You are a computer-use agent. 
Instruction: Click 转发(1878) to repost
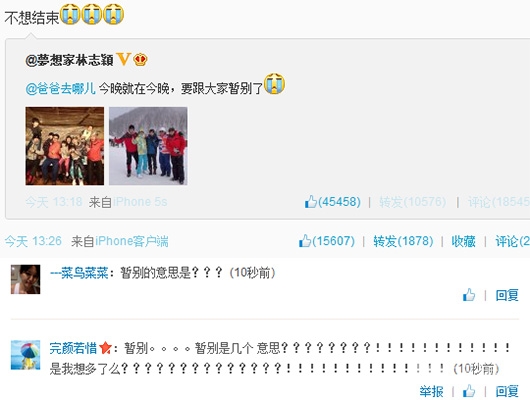403,241
